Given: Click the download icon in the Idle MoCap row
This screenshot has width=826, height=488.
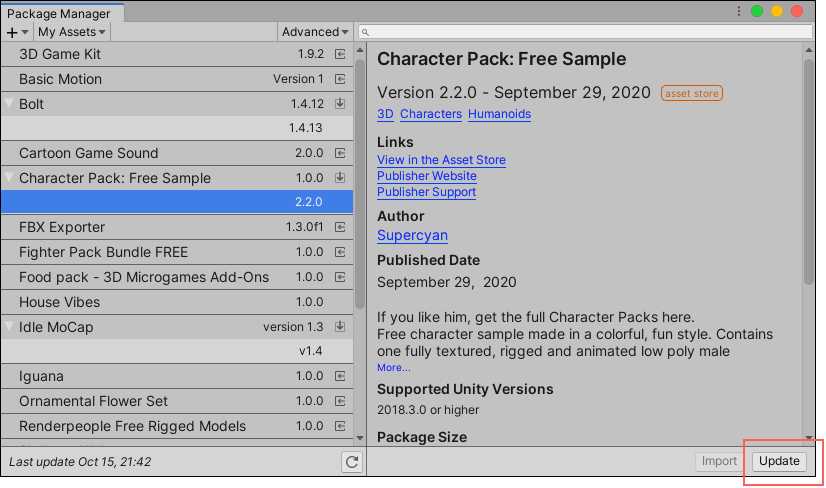Looking at the screenshot, I should click(340, 327).
